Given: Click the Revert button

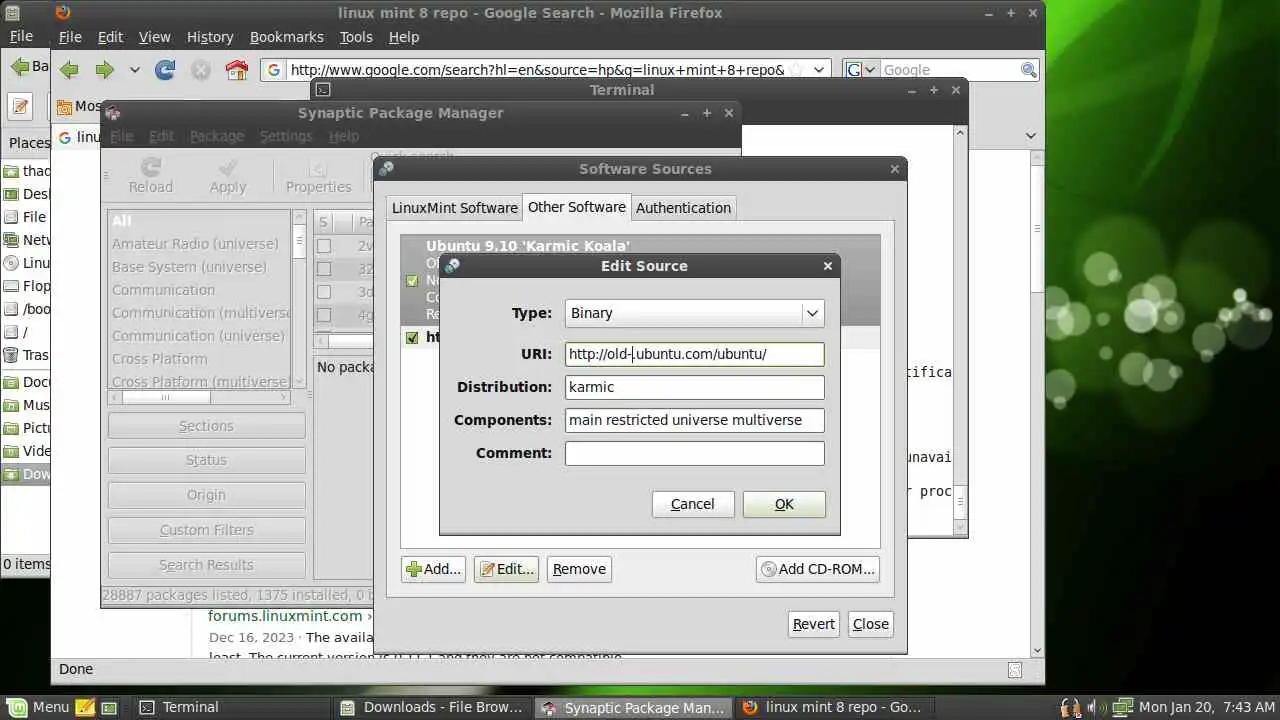Looking at the screenshot, I should tap(814, 624).
